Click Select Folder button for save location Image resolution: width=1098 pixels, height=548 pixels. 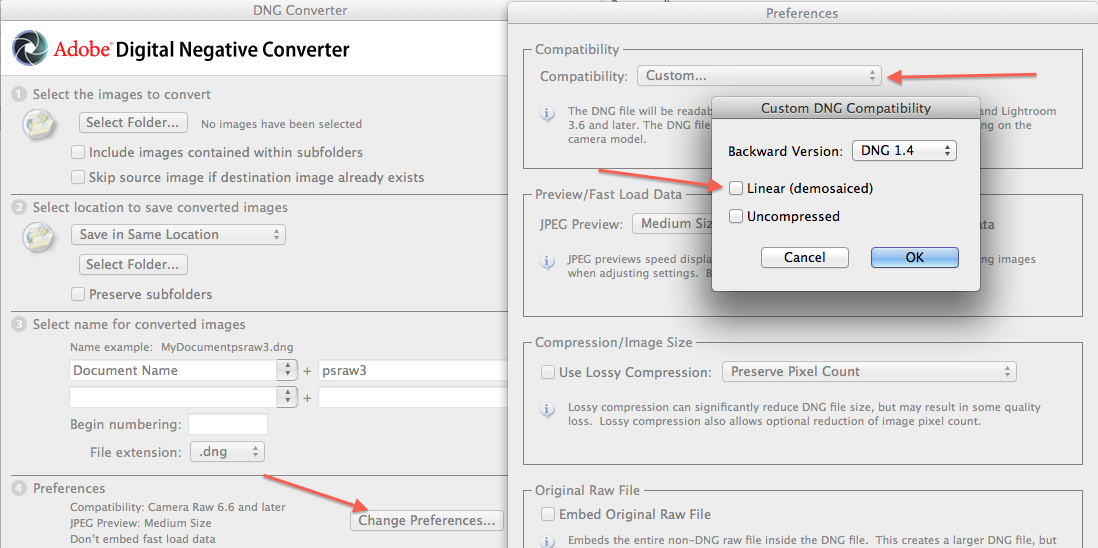click(x=133, y=265)
